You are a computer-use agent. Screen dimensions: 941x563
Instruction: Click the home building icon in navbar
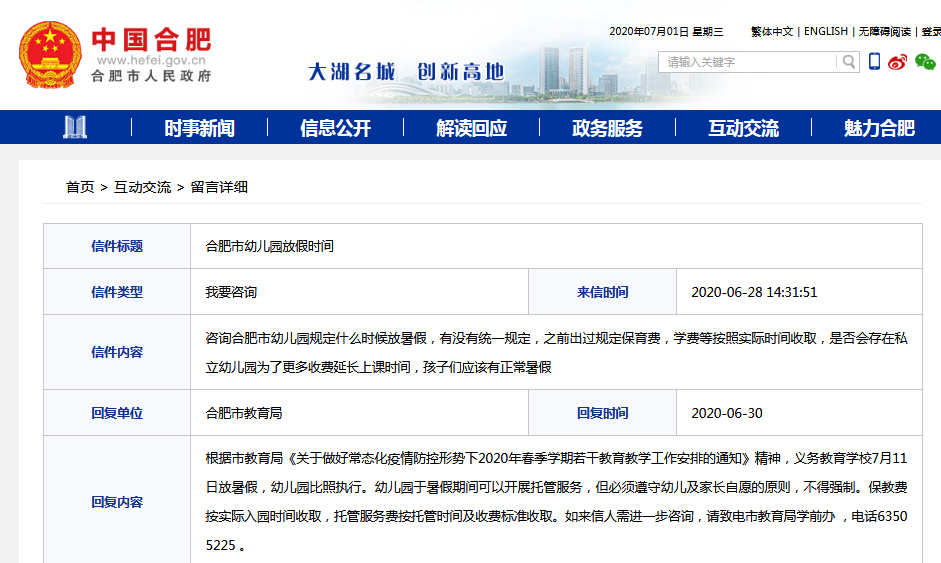75,127
